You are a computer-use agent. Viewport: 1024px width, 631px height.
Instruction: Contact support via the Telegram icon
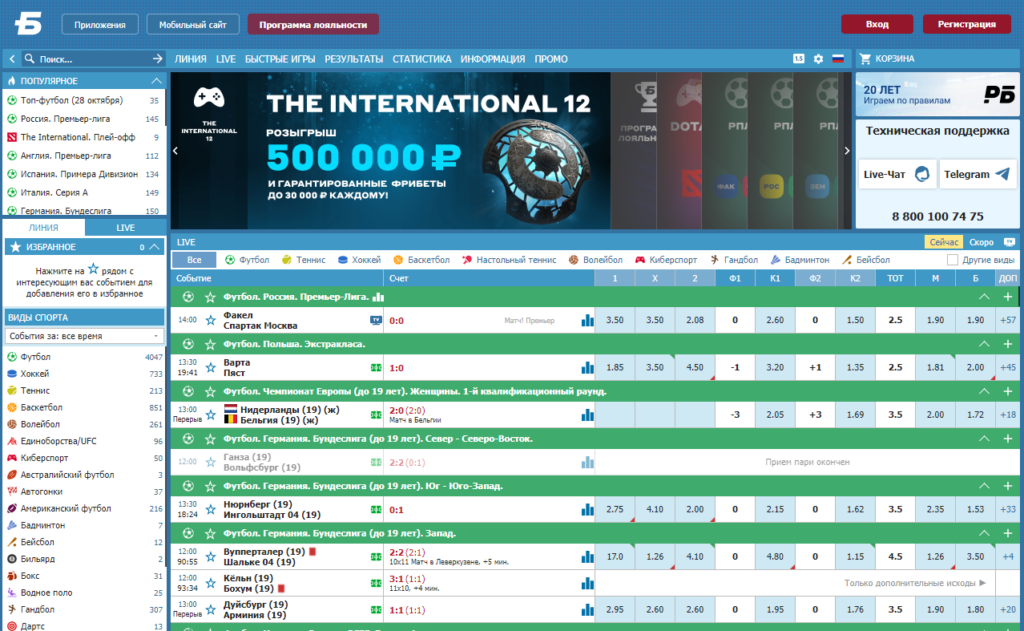pyautogui.click(x=1002, y=174)
